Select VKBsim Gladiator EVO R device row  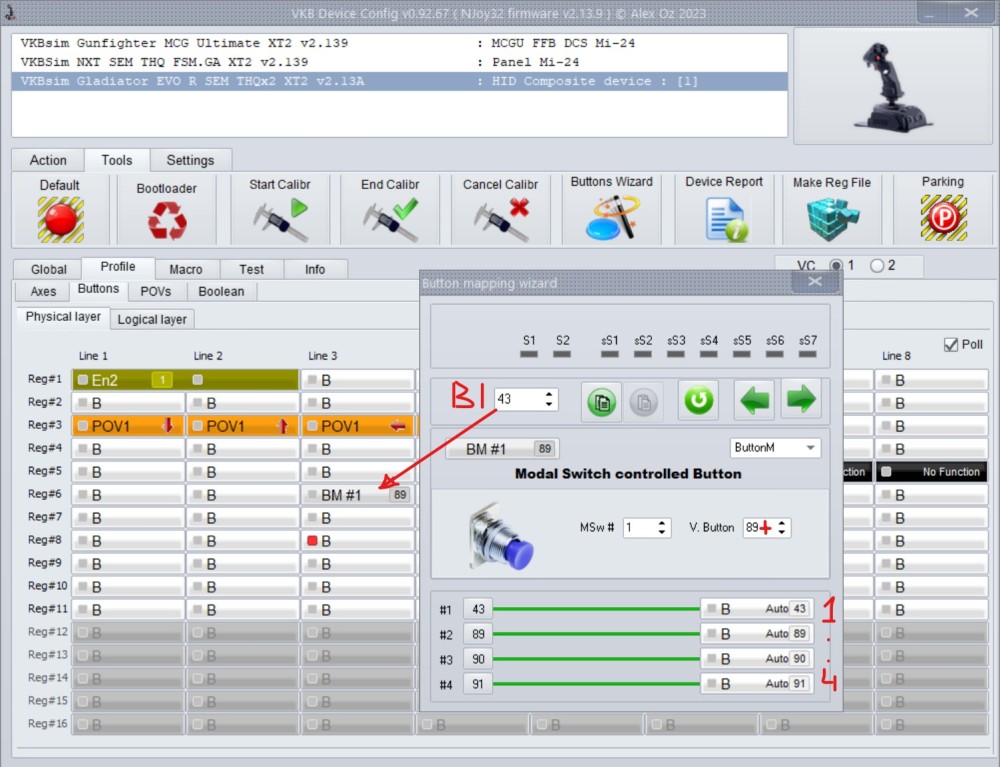click(399, 81)
